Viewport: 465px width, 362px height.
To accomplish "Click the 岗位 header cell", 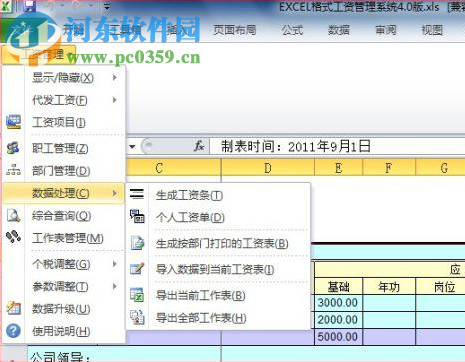I will pos(440,286).
